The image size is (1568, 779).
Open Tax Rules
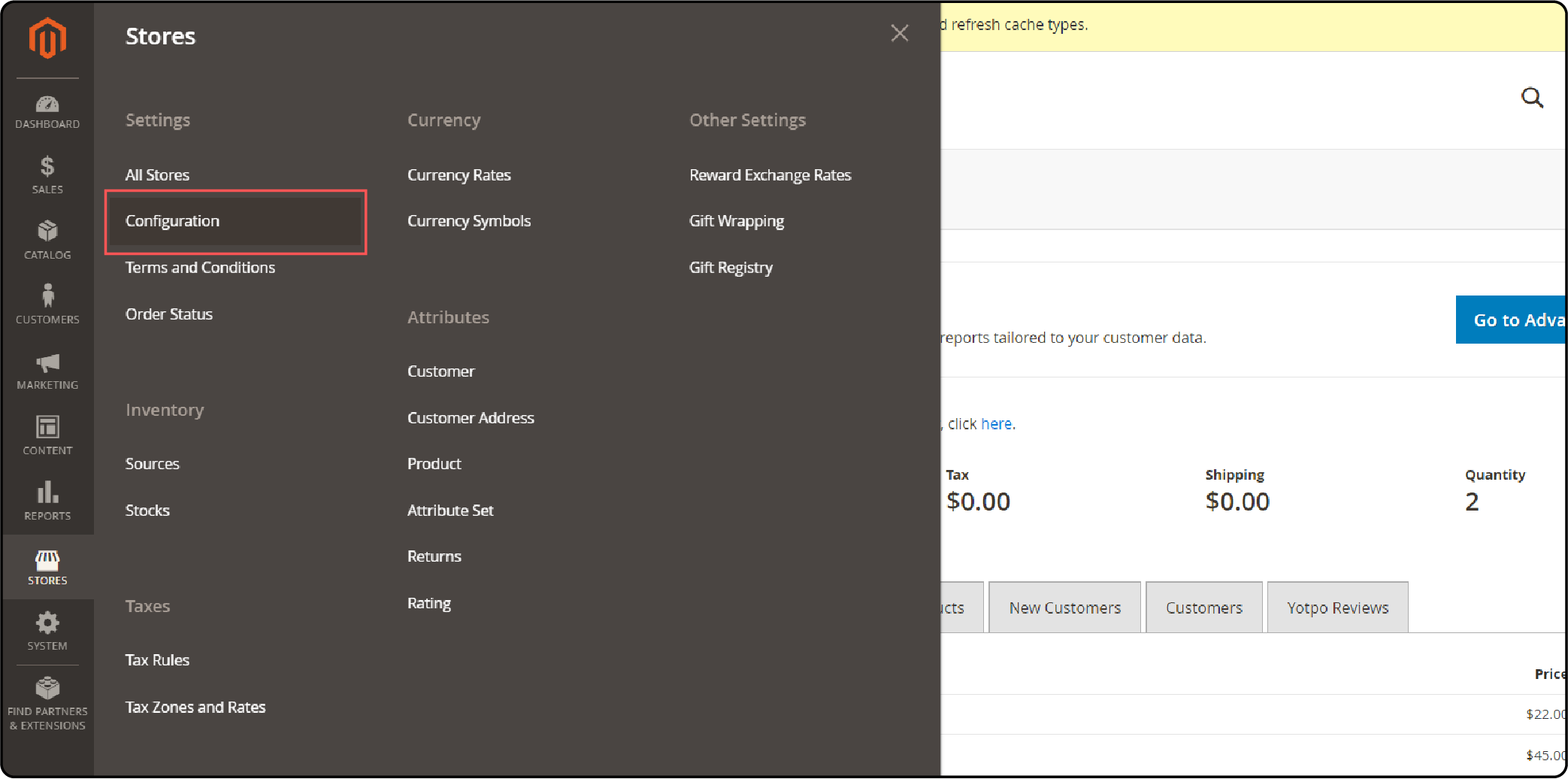pyautogui.click(x=157, y=660)
